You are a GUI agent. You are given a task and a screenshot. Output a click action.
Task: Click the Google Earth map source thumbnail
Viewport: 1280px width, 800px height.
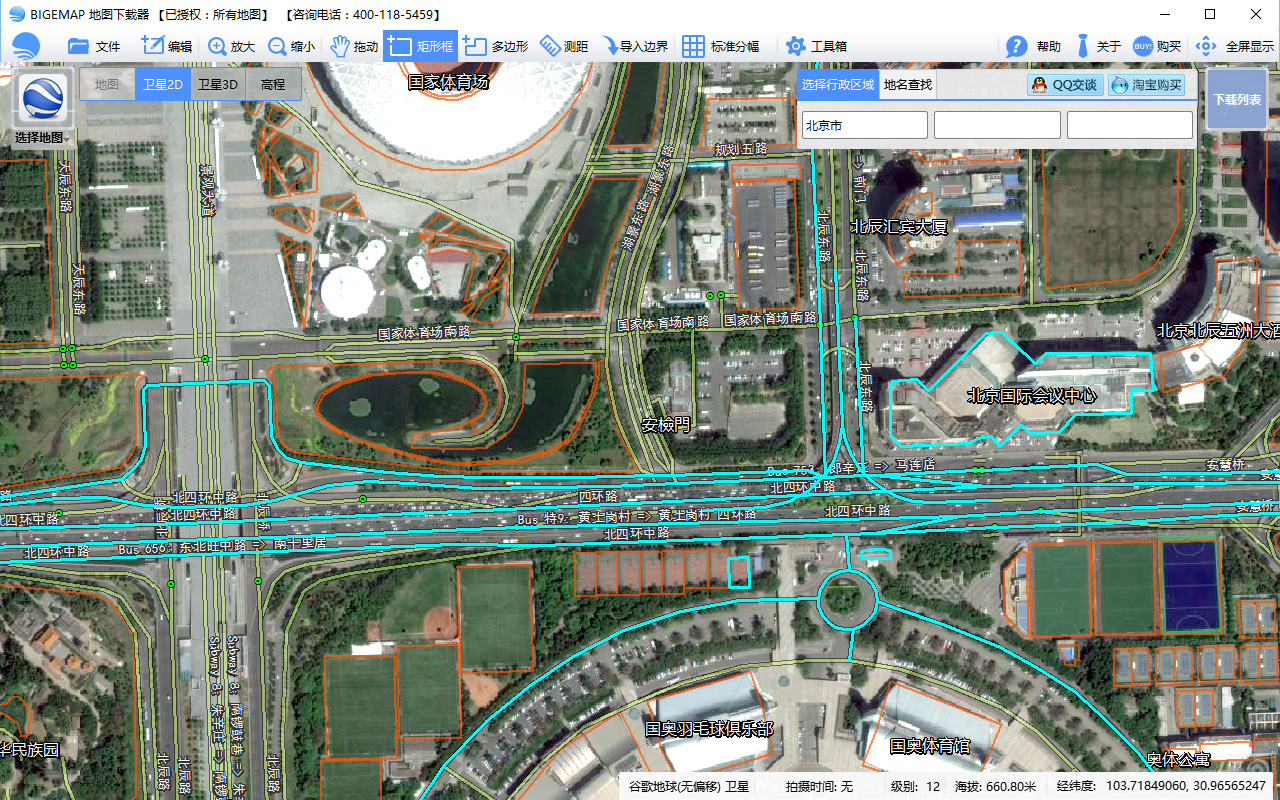(43, 99)
